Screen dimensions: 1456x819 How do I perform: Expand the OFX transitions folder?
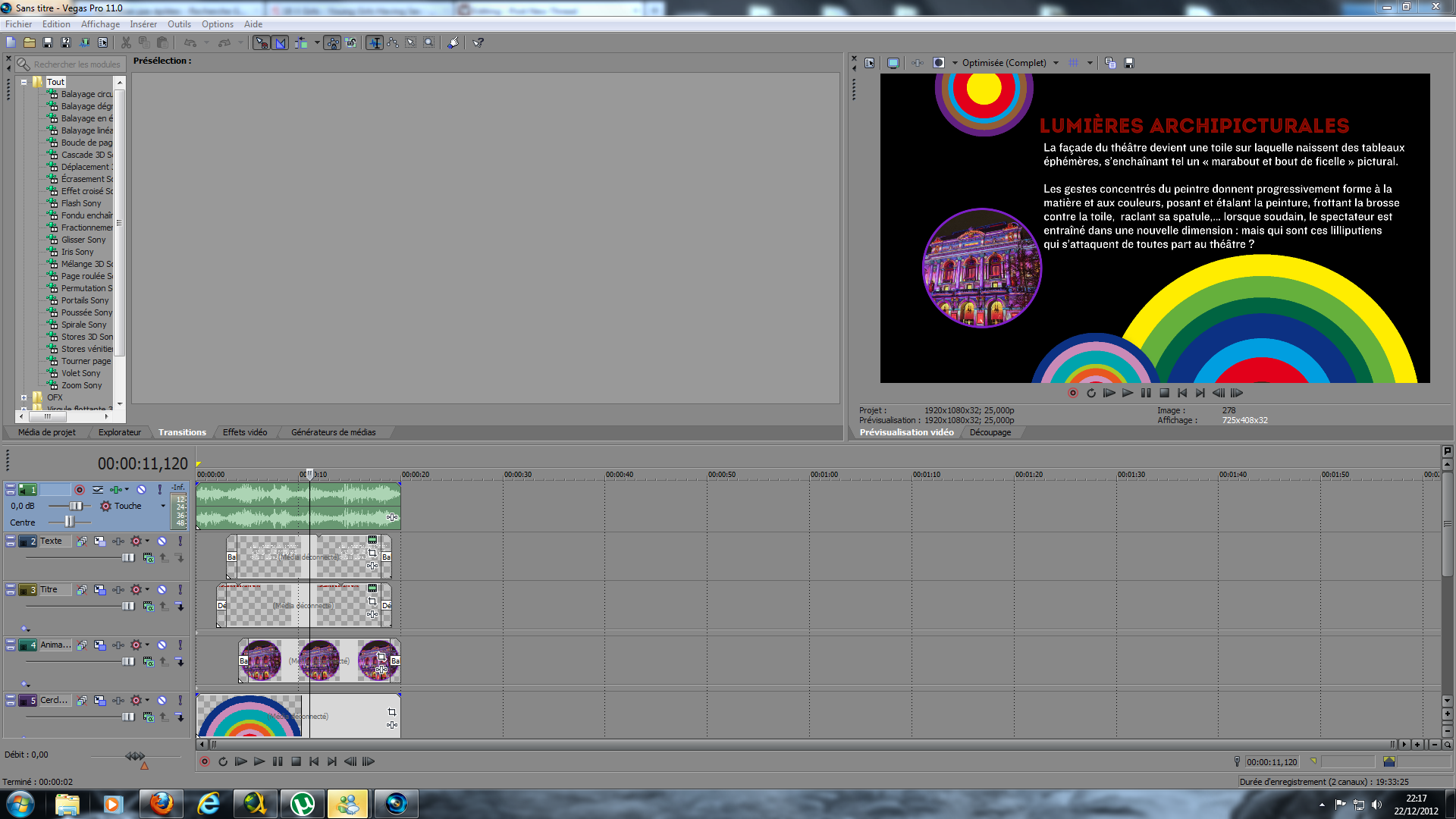(x=24, y=397)
